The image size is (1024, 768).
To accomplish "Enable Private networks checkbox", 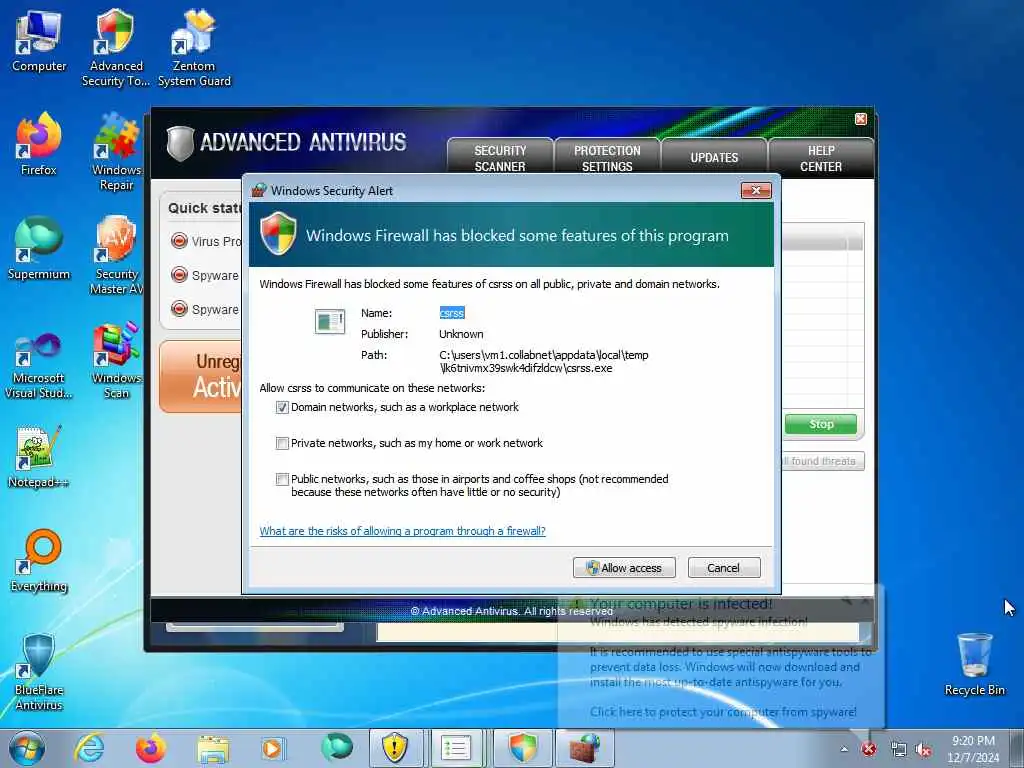I will [x=282, y=443].
